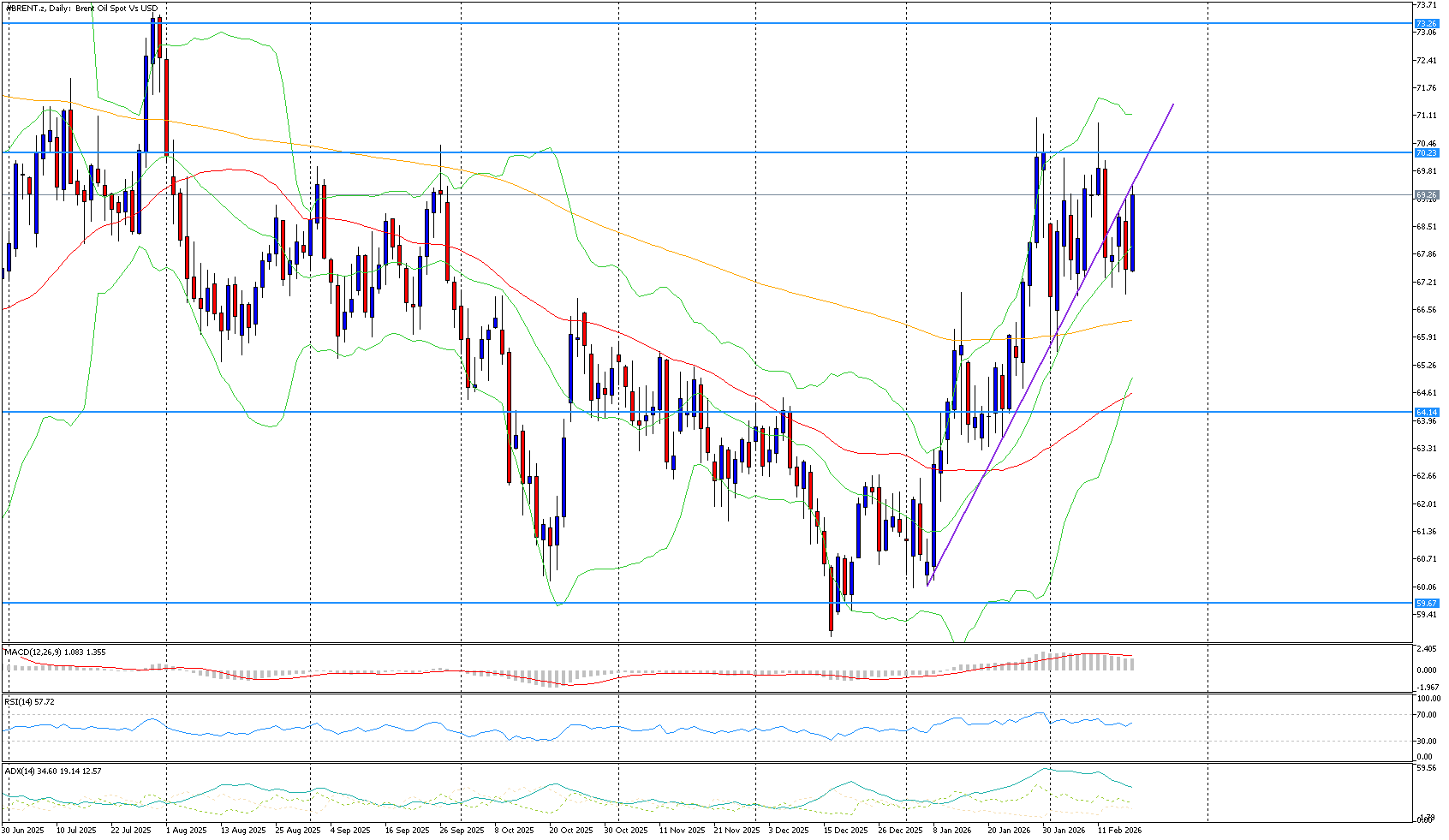
Task: Click the 30 Jun 2025 date label
Action: pyautogui.click(x=23, y=831)
